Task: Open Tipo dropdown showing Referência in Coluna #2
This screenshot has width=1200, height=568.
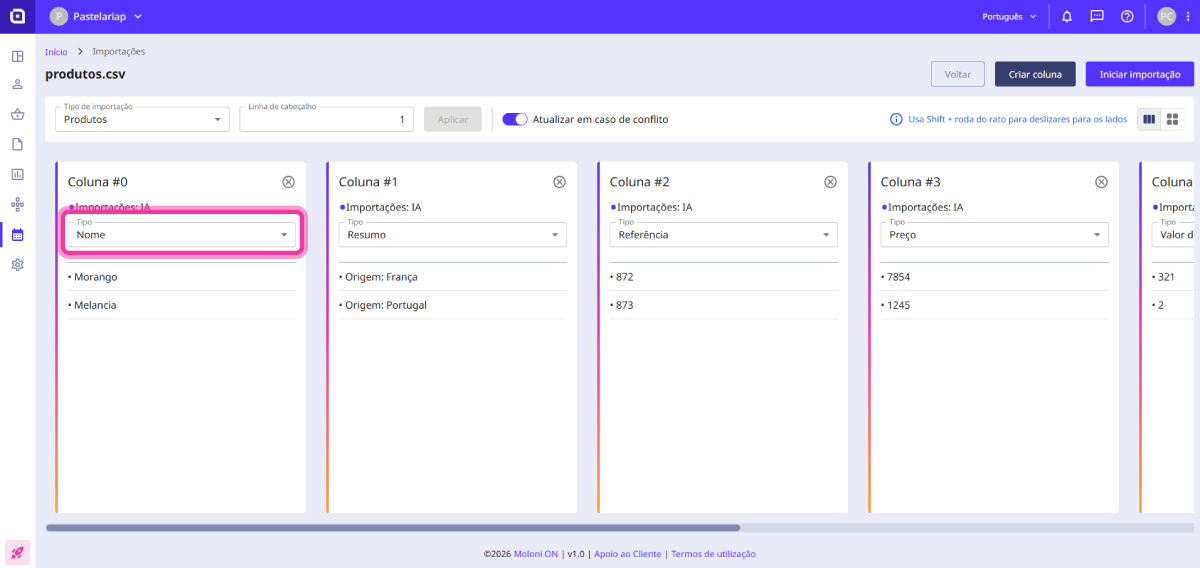Action: click(723, 234)
